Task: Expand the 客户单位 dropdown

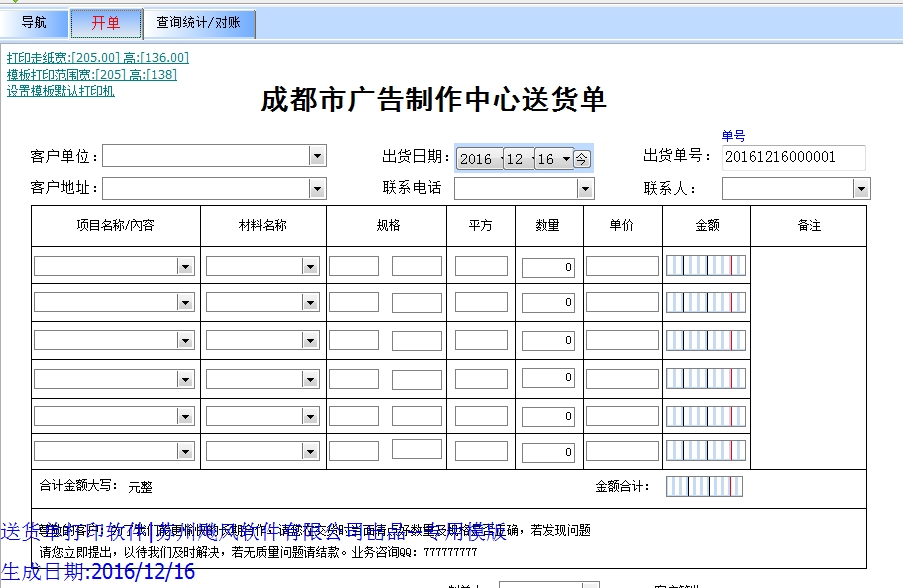Action: point(317,155)
